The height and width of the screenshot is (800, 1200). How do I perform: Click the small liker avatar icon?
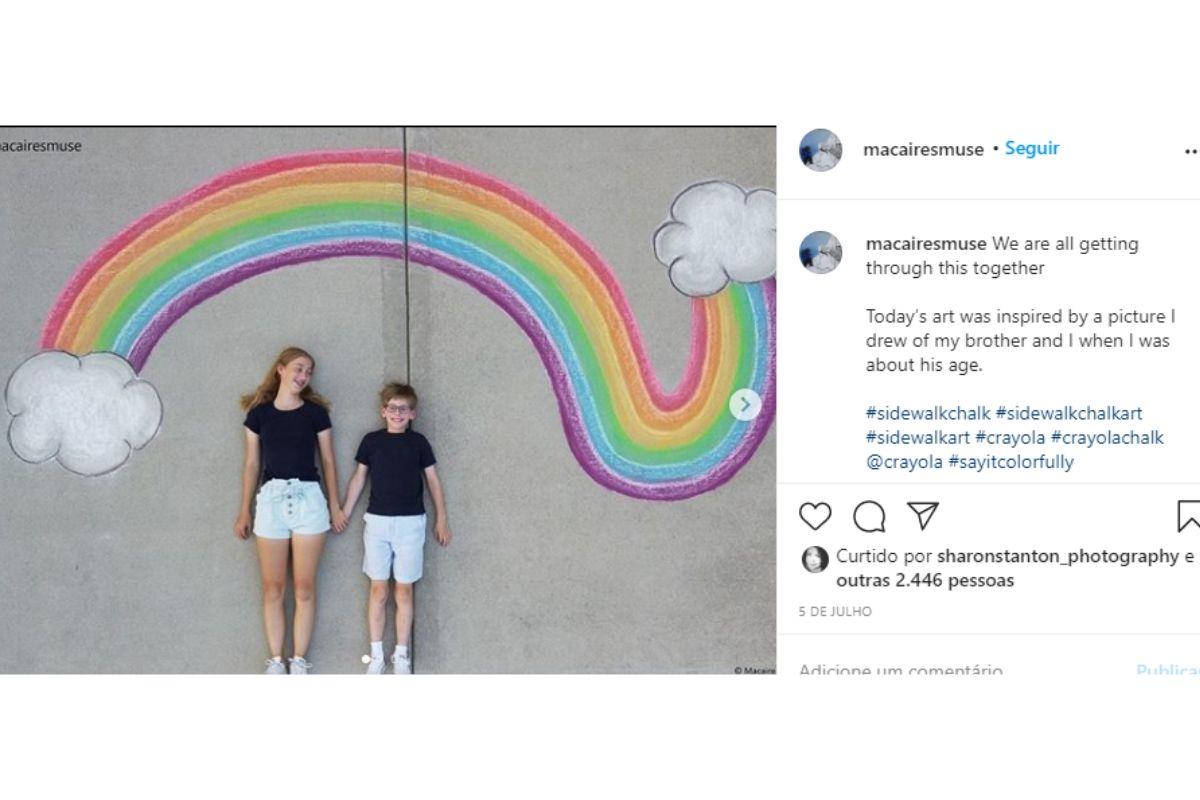point(815,559)
